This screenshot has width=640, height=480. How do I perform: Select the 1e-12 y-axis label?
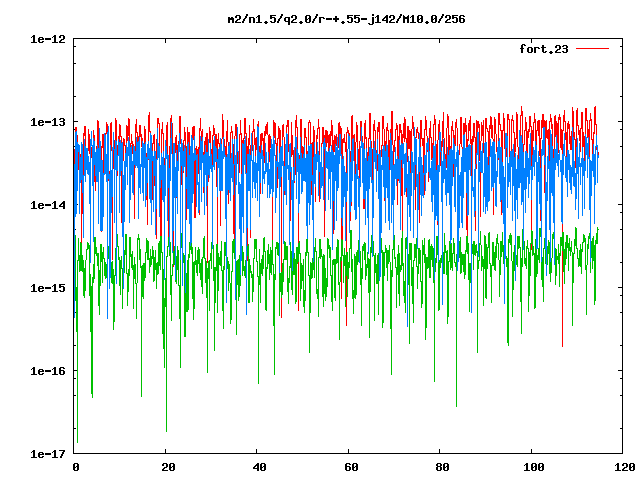click(48, 39)
